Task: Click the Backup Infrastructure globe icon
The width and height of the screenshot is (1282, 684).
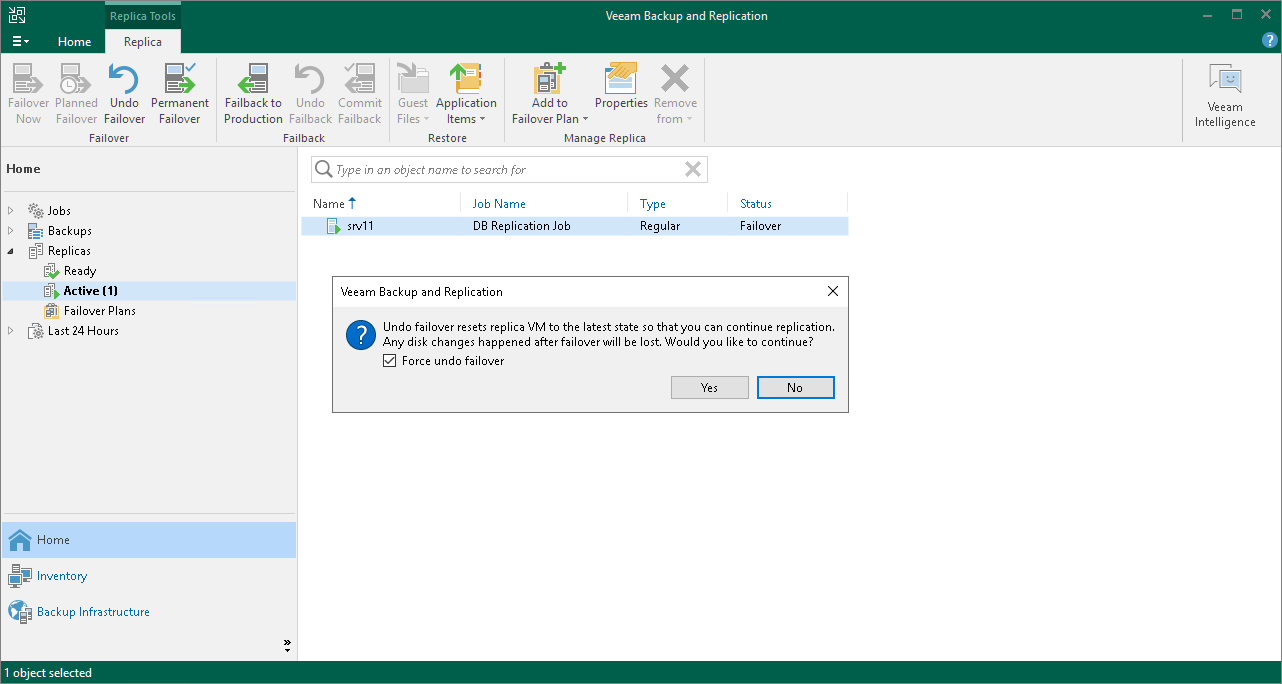Action: pos(20,612)
